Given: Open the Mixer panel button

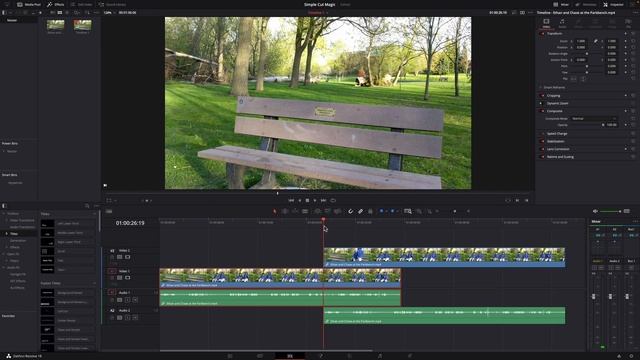Looking at the screenshot, I should click(x=561, y=4).
